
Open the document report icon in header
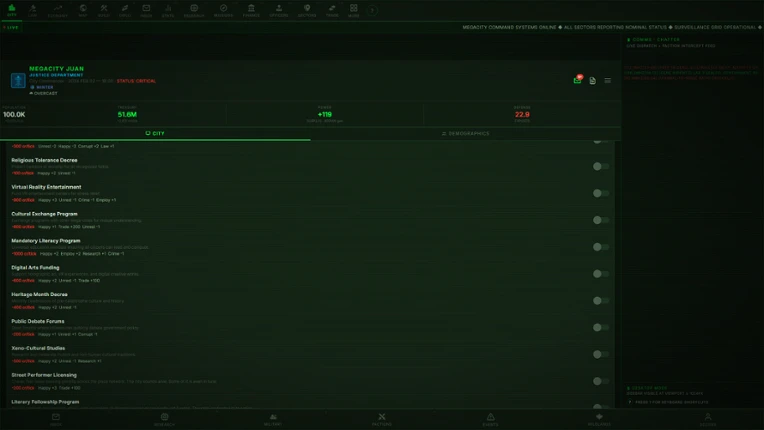point(592,81)
